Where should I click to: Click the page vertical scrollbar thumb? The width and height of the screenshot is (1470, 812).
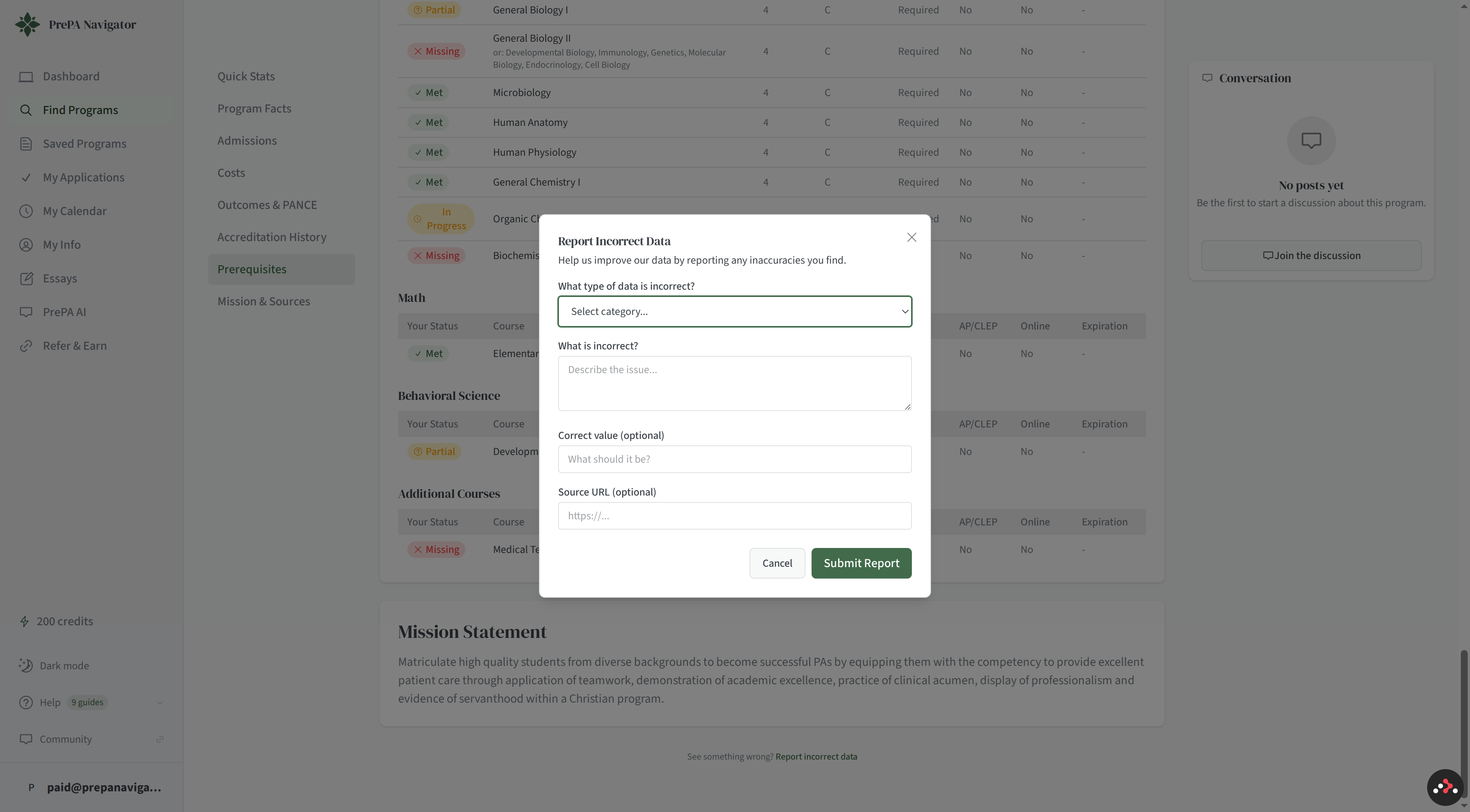point(1464,724)
